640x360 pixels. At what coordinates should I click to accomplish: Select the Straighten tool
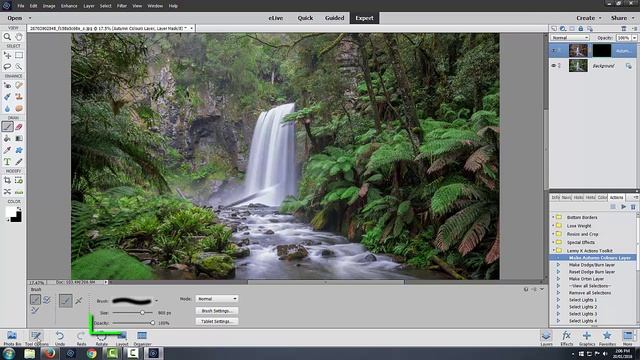[19, 191]
